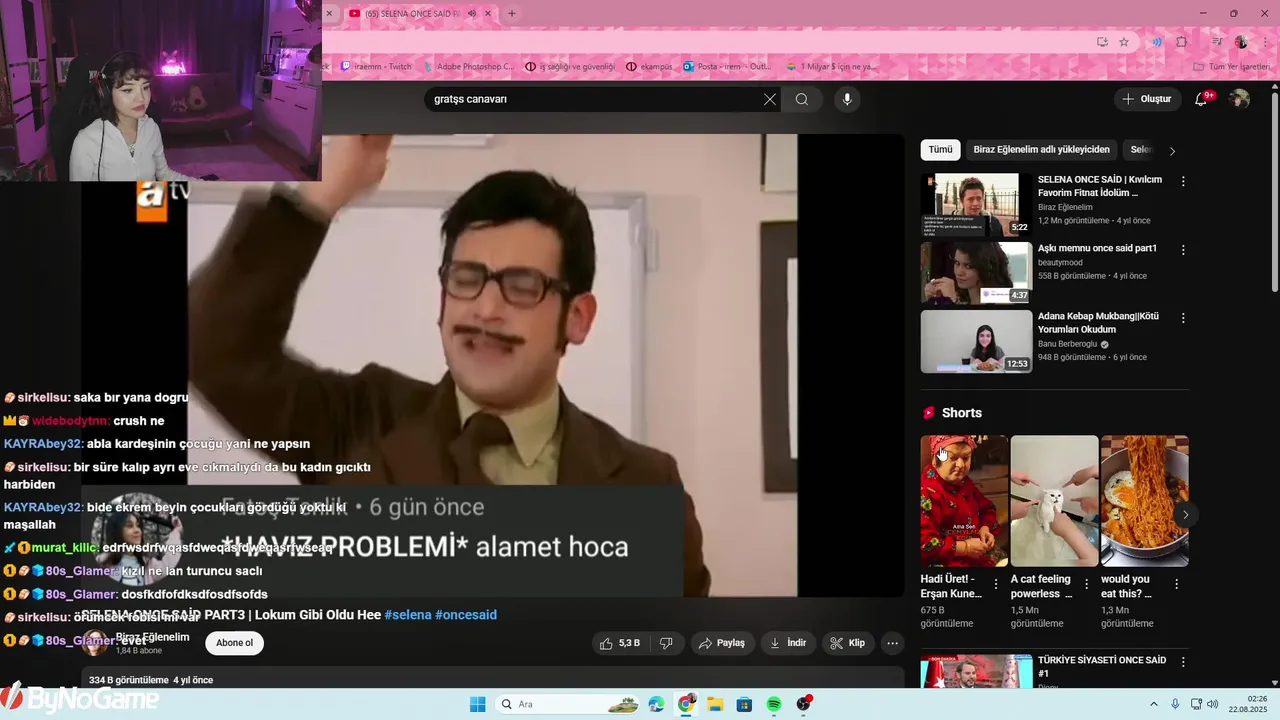
Task: Open the YouTube account avatar menu
Action: tap(1239, 98)
